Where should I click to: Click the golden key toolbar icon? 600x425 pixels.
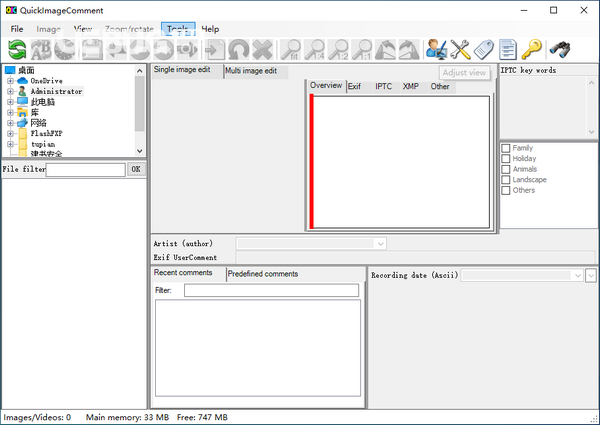point(532,50)
